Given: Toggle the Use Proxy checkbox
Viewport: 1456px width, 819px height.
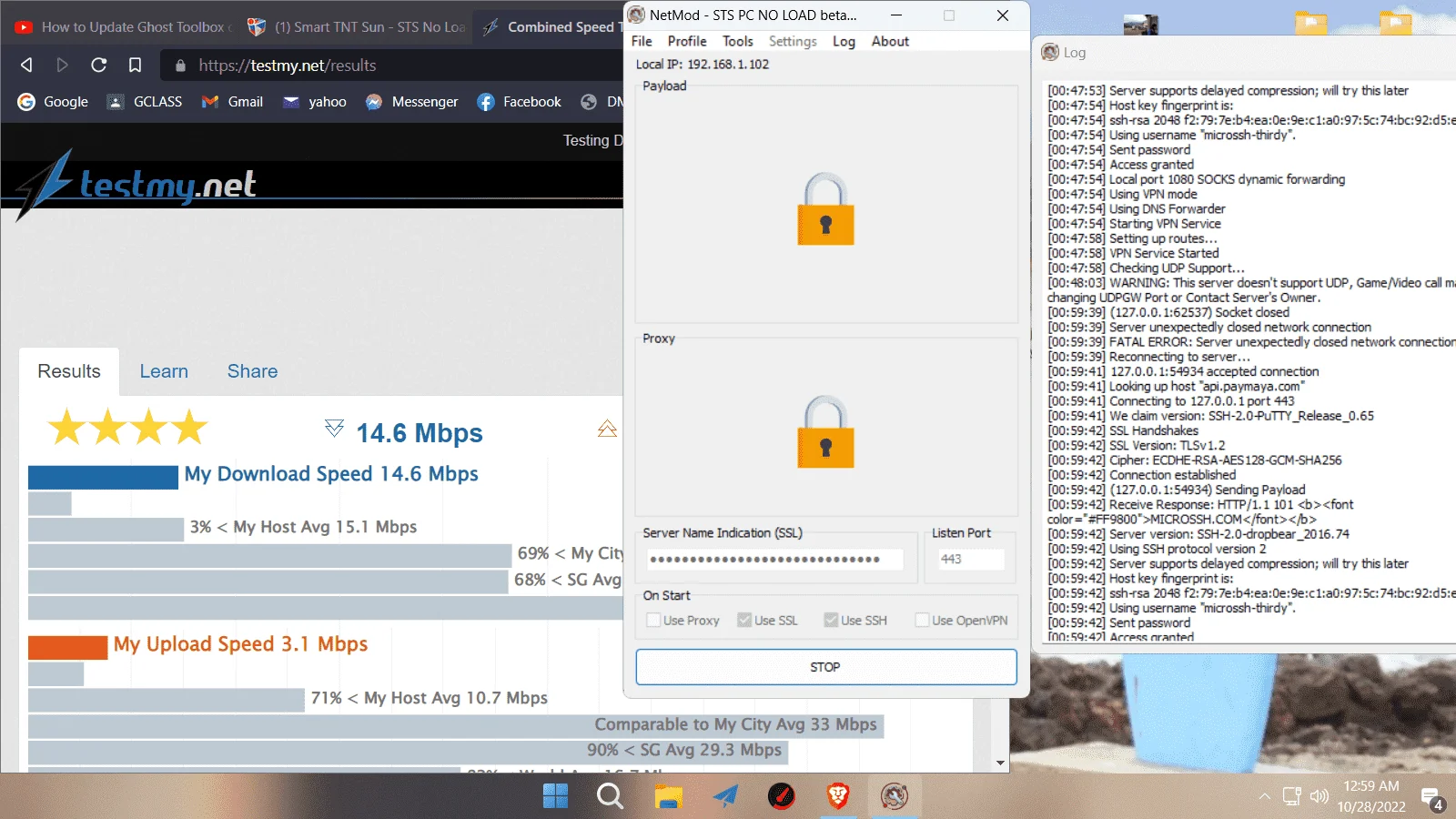Looking at the screenshot, I should click(x=652, y=620).
